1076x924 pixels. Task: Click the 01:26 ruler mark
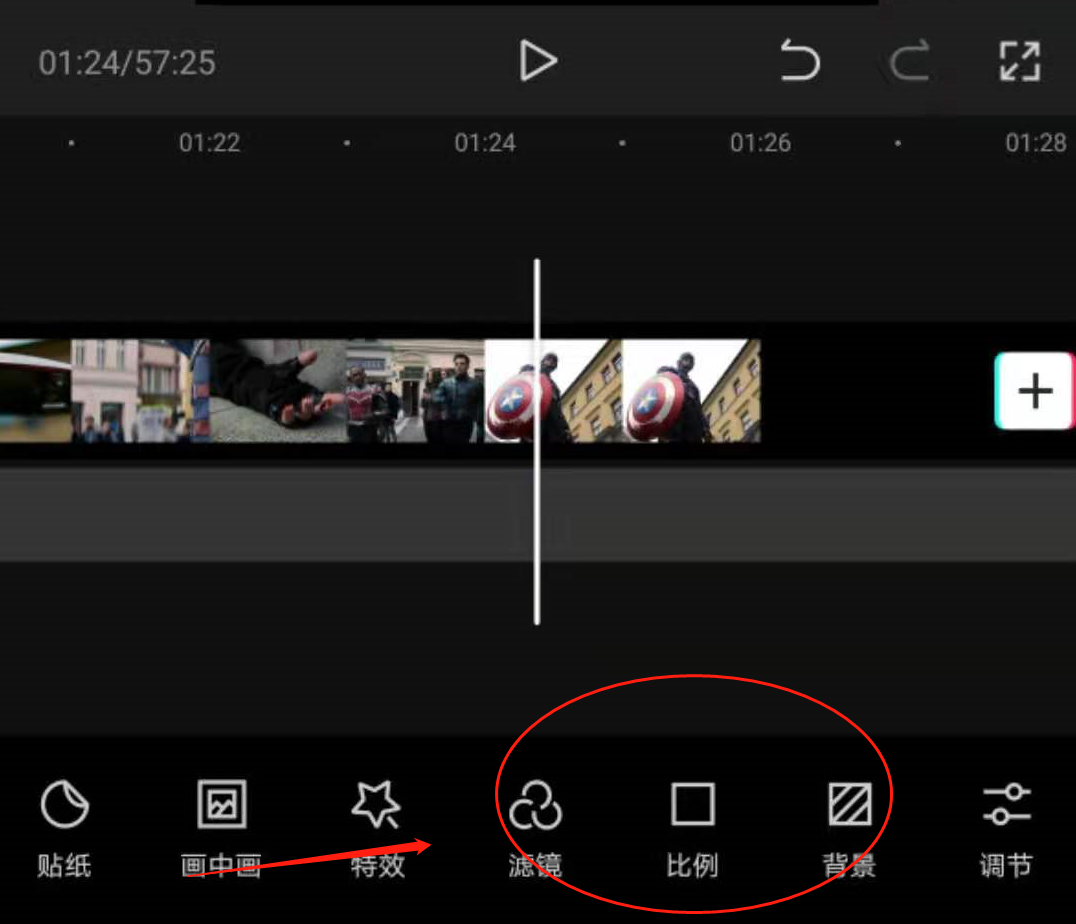(x=760, y=143)
